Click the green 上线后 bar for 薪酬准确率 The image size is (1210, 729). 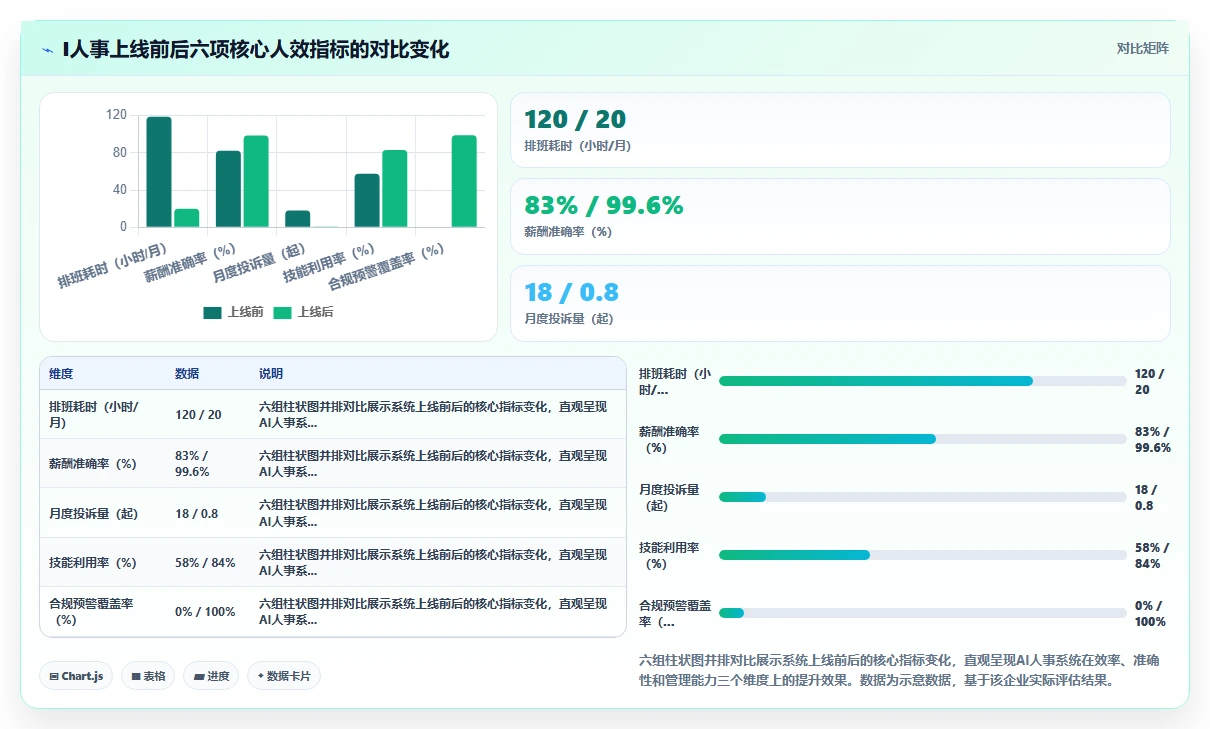click(256, 181)
